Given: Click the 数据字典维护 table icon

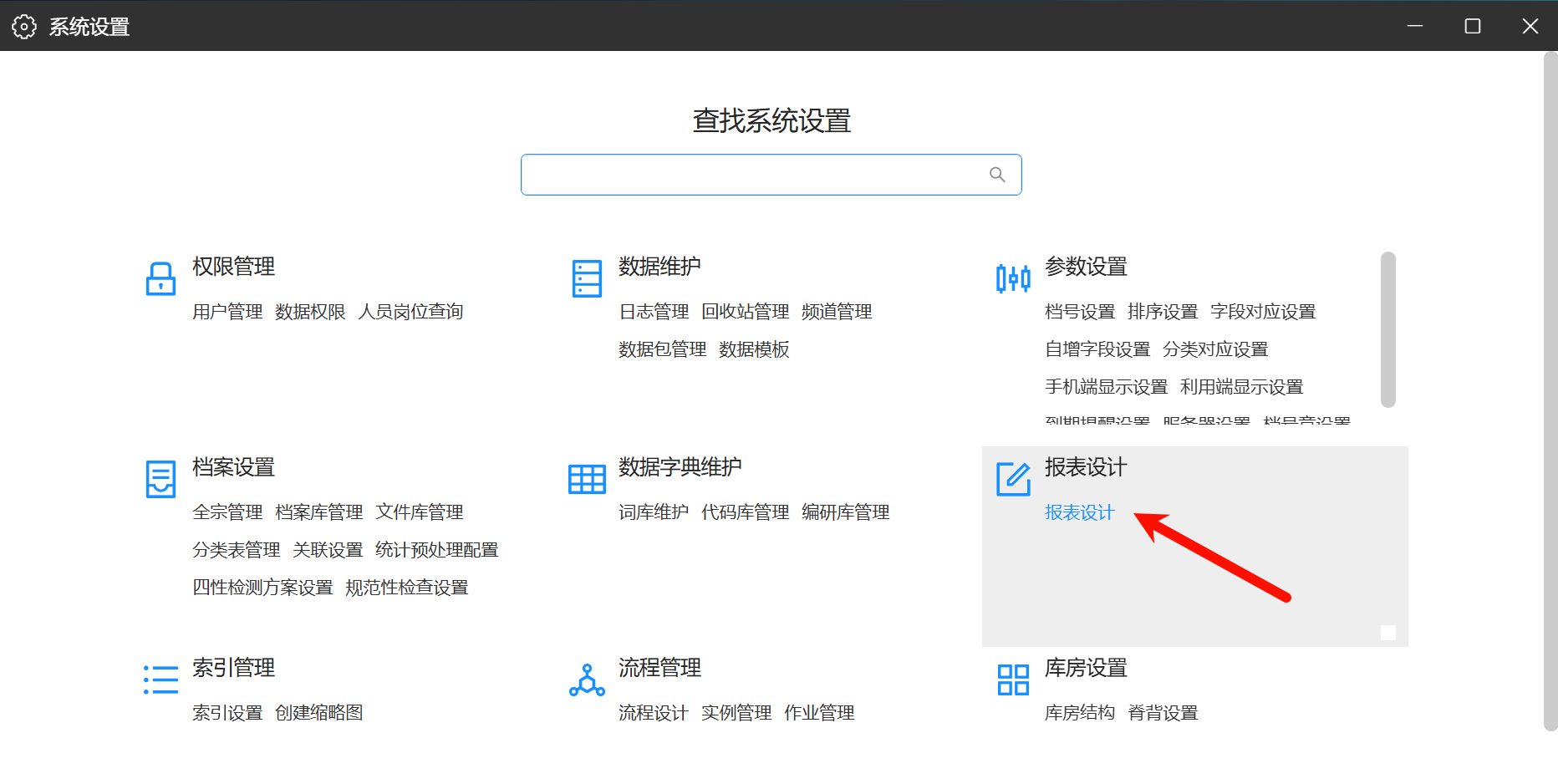Looking at the screenshot, I should click(587, 479).
